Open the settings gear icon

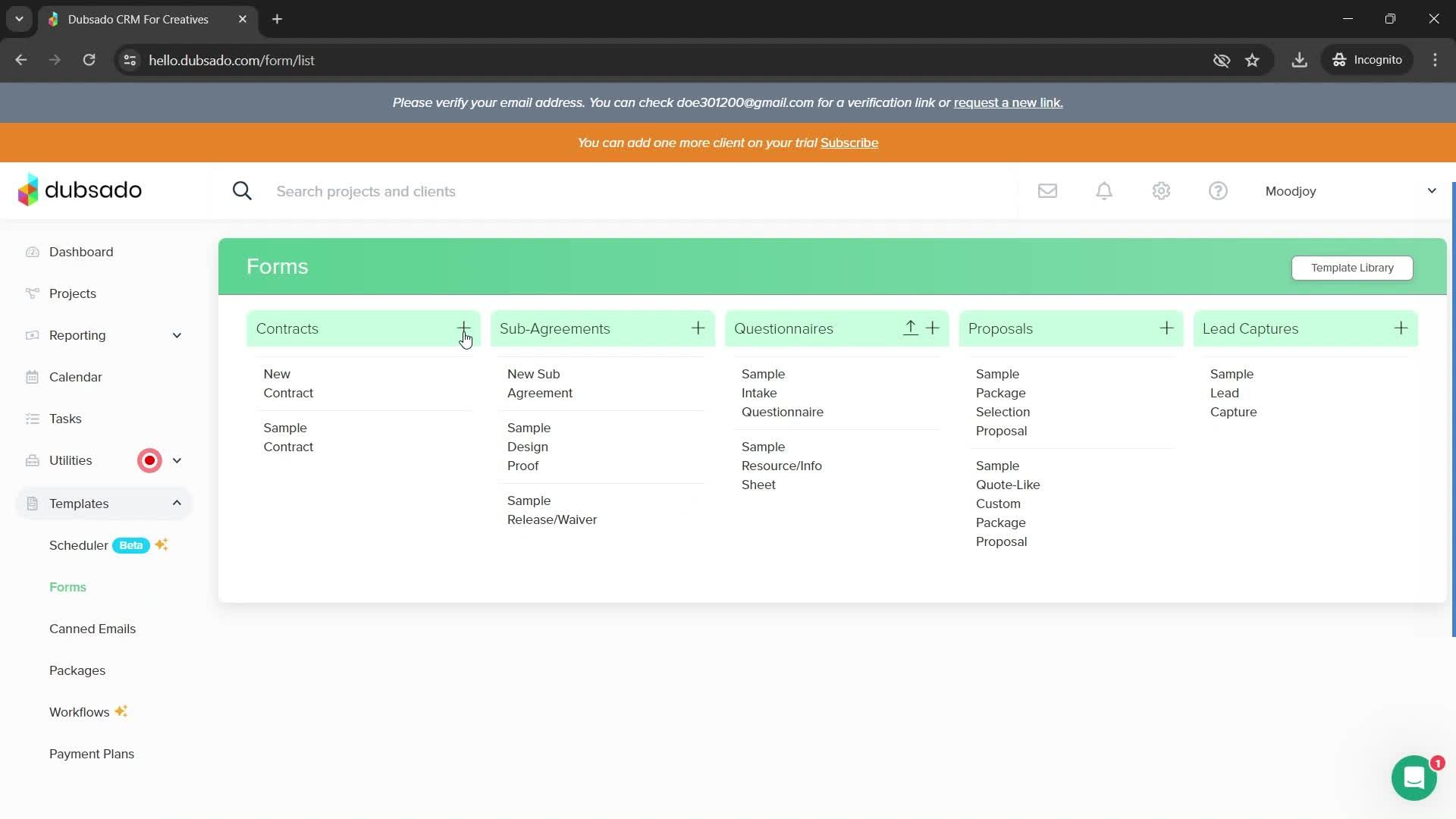[x=1161, y=191]
